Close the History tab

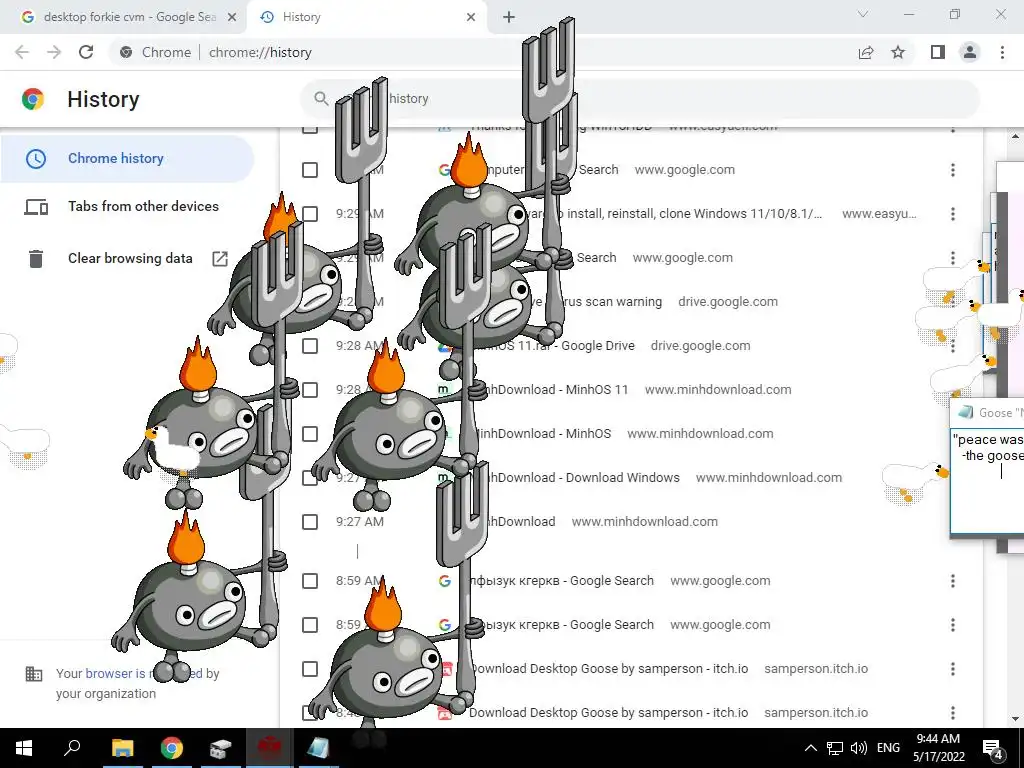click(471, 17)
